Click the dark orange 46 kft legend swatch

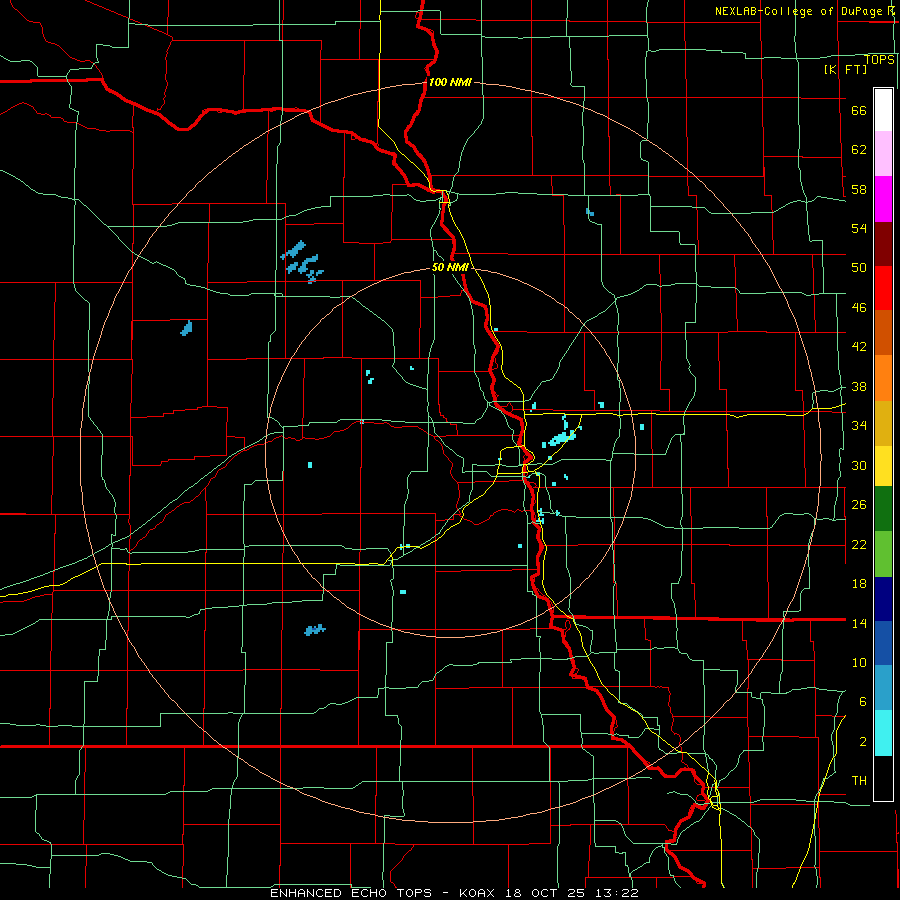pyautogui.click(x=883, y=332)
